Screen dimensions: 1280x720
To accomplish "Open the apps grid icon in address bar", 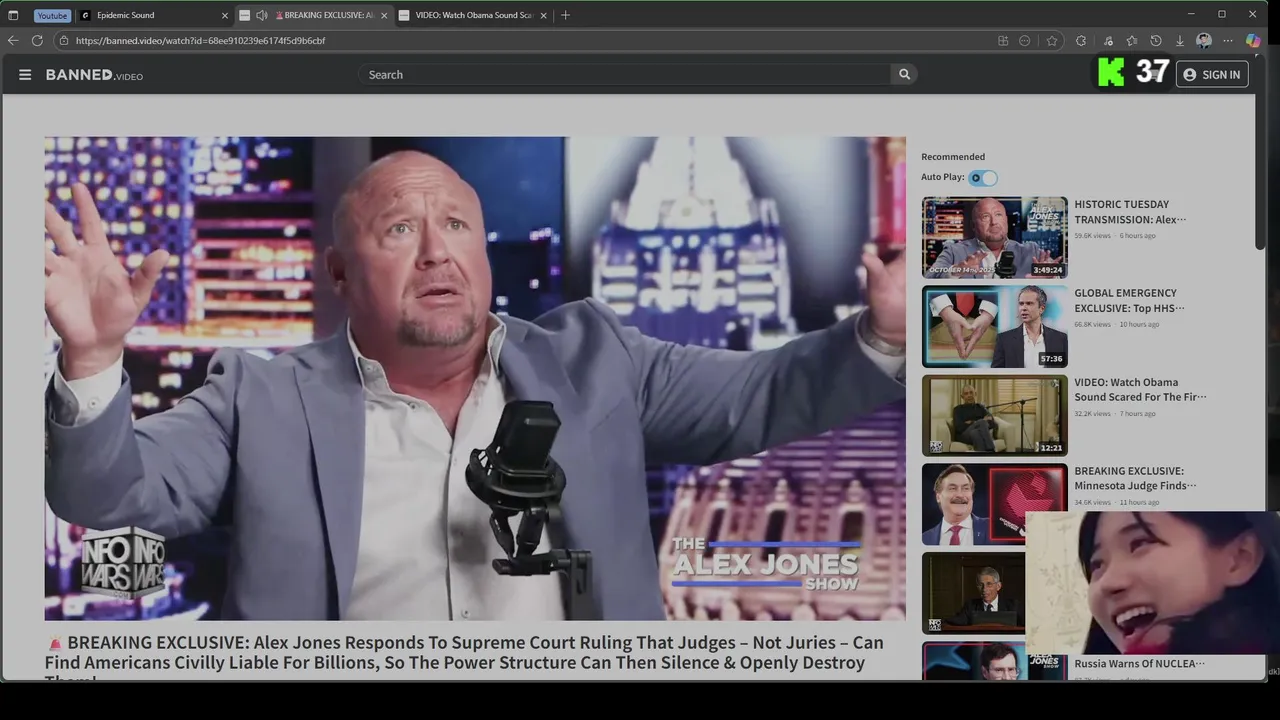I will click(1003, 40).
